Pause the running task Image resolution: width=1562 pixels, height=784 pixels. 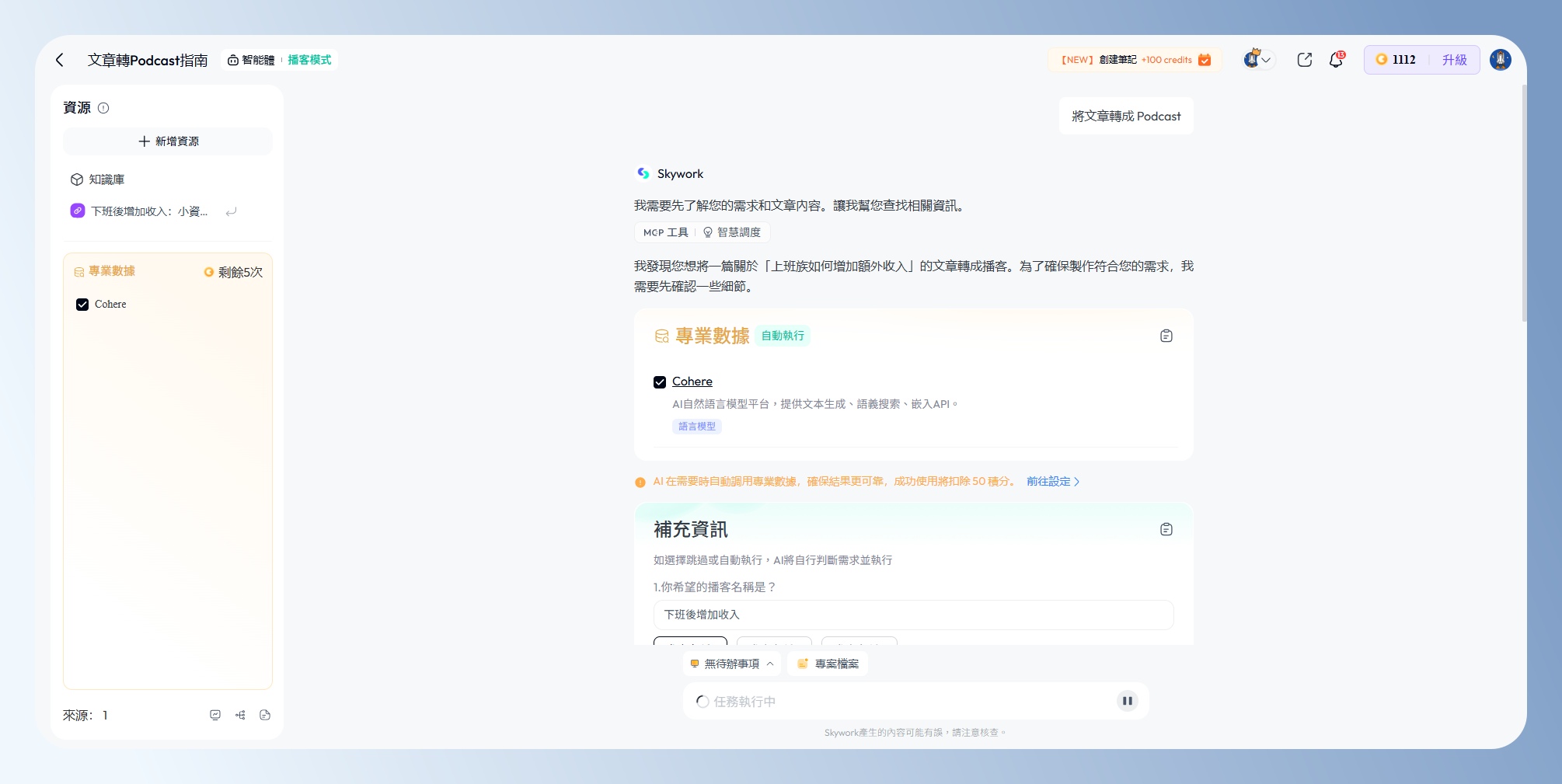coord(1128,701)
